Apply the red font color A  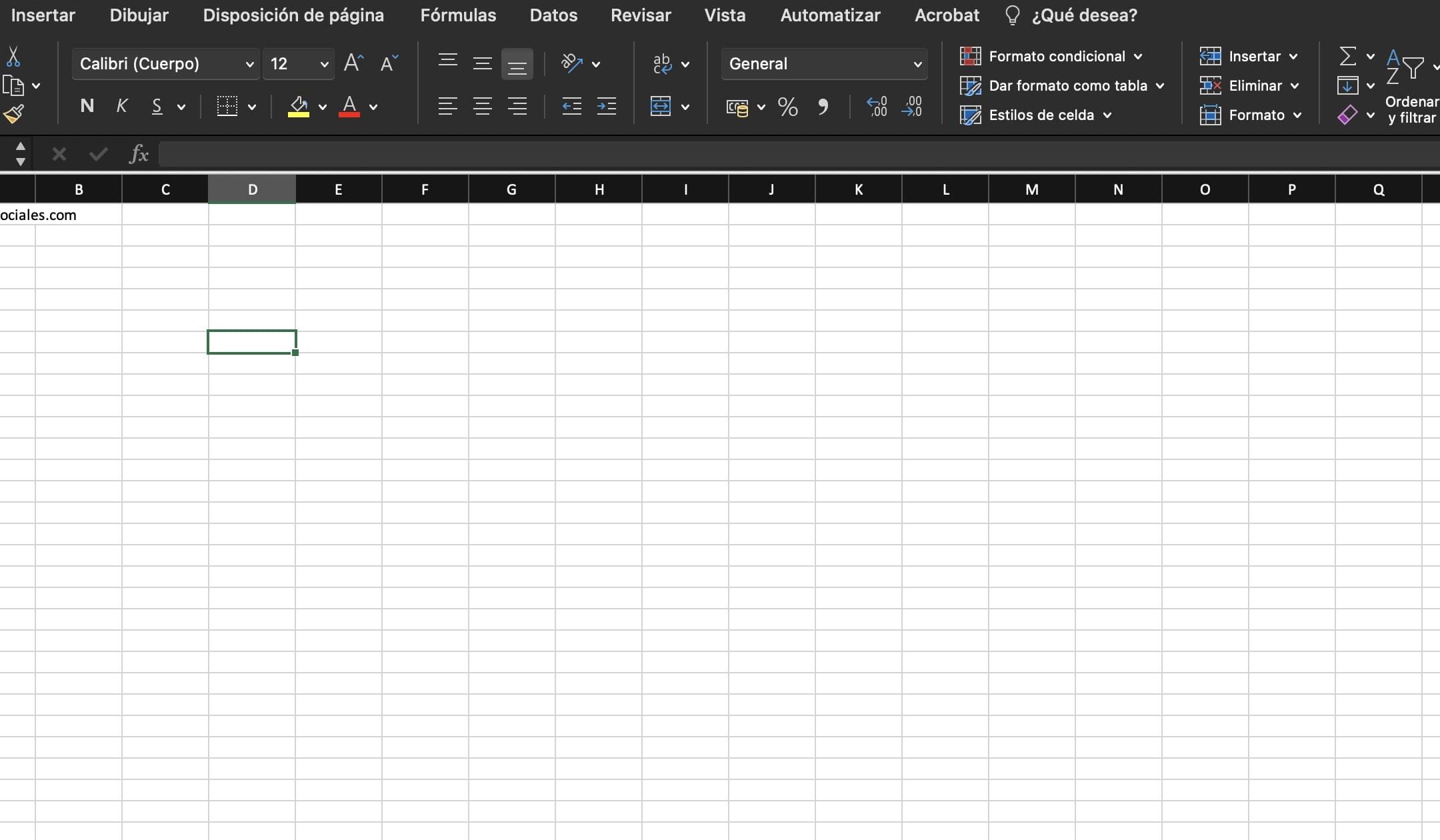349,106
